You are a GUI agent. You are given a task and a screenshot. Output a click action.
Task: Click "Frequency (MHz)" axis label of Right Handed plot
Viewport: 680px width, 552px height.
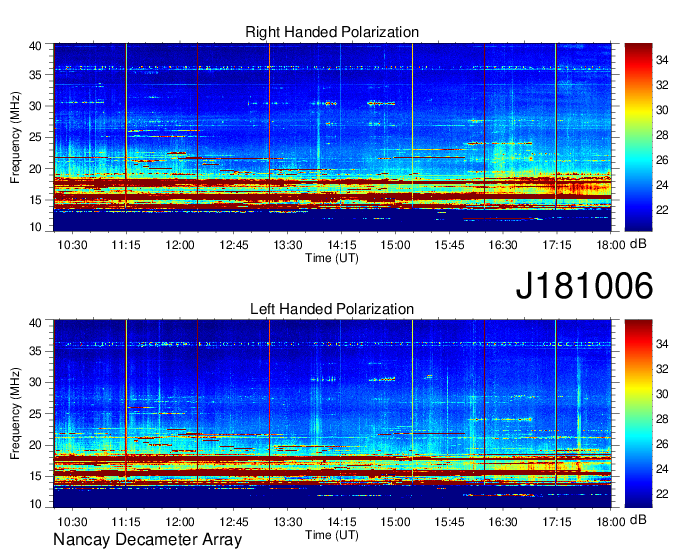15,137
